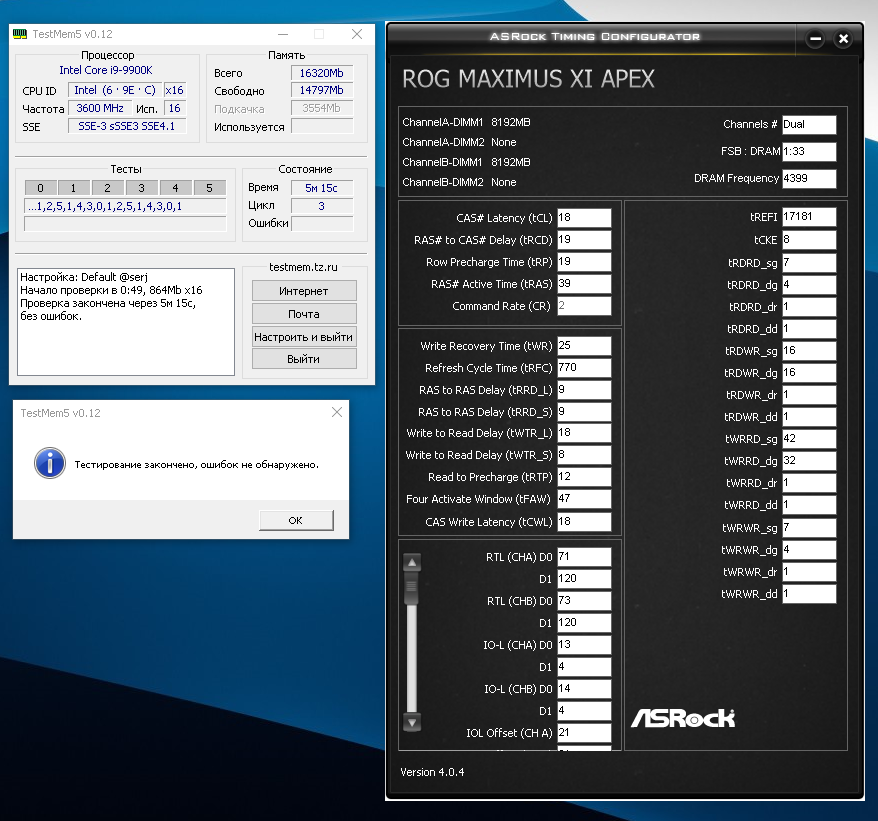This screenshot has height=821, width=878.
Task: Click the ASRock logo
Action: point(683,718)
